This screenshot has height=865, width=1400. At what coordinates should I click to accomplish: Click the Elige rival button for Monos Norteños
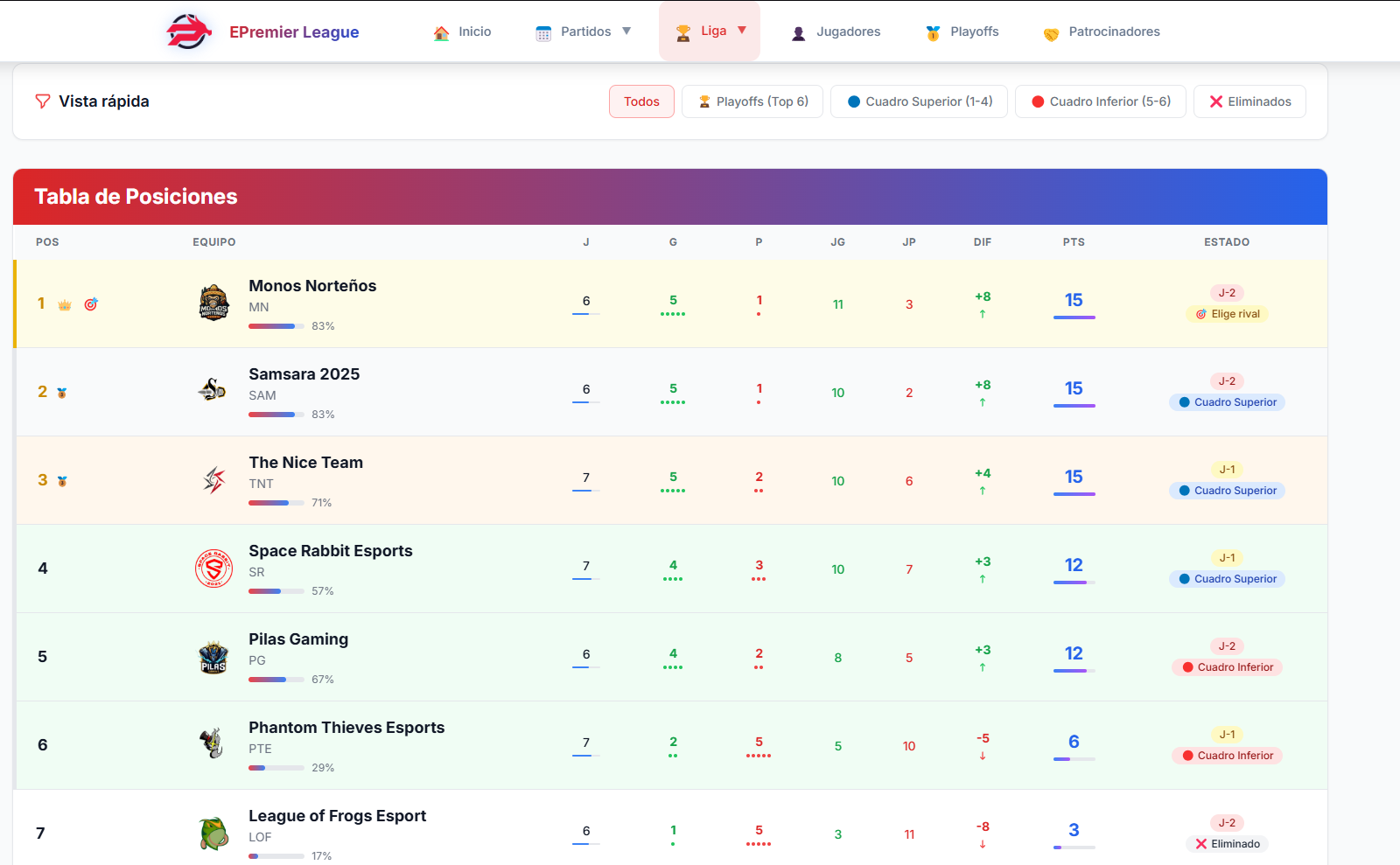pos(1228,314)
